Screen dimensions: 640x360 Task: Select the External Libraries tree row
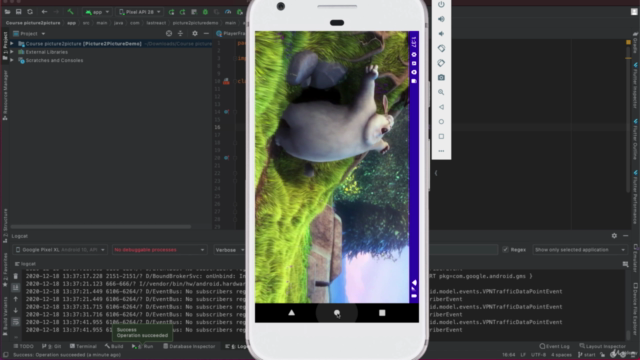tap(47, 52)
